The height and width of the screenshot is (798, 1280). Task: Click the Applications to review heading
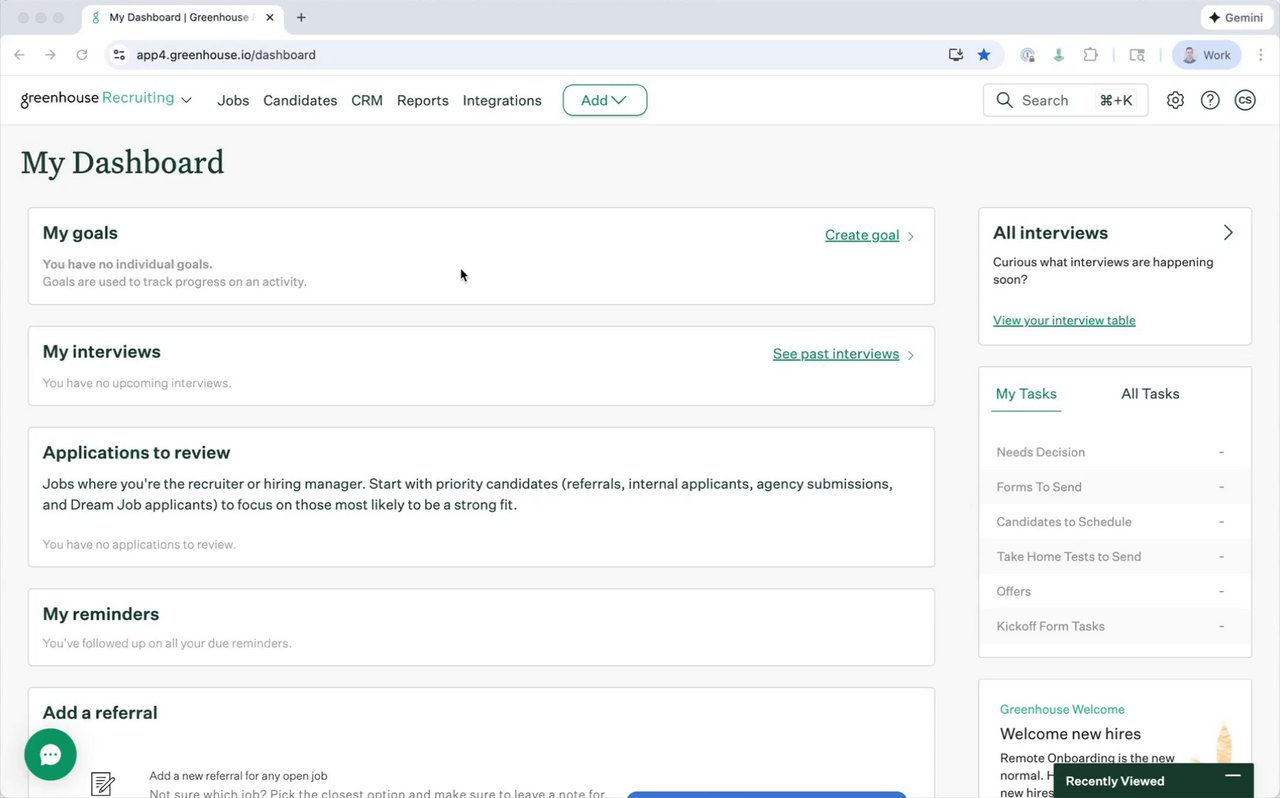tap(136, 453)
